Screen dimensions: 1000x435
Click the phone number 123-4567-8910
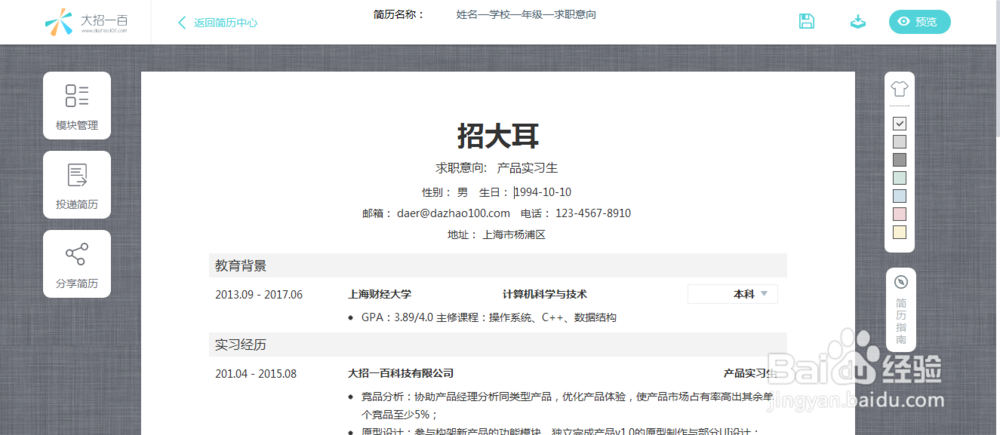point(593,213)
